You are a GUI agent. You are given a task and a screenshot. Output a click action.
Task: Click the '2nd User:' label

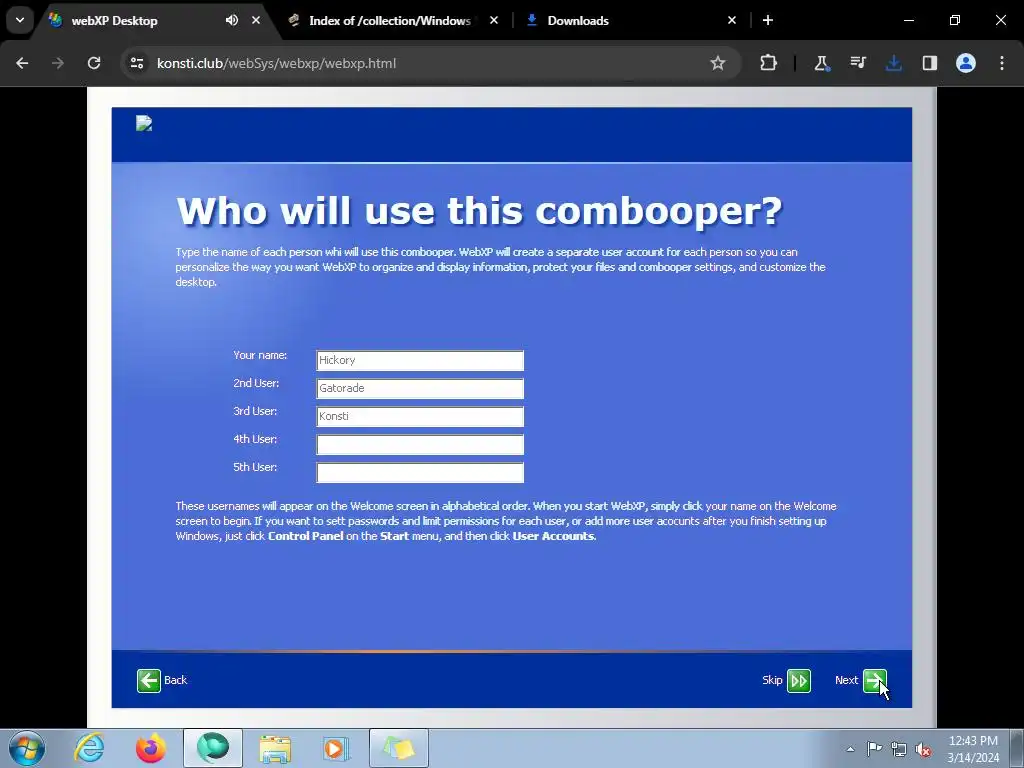(x=256, y=383)
